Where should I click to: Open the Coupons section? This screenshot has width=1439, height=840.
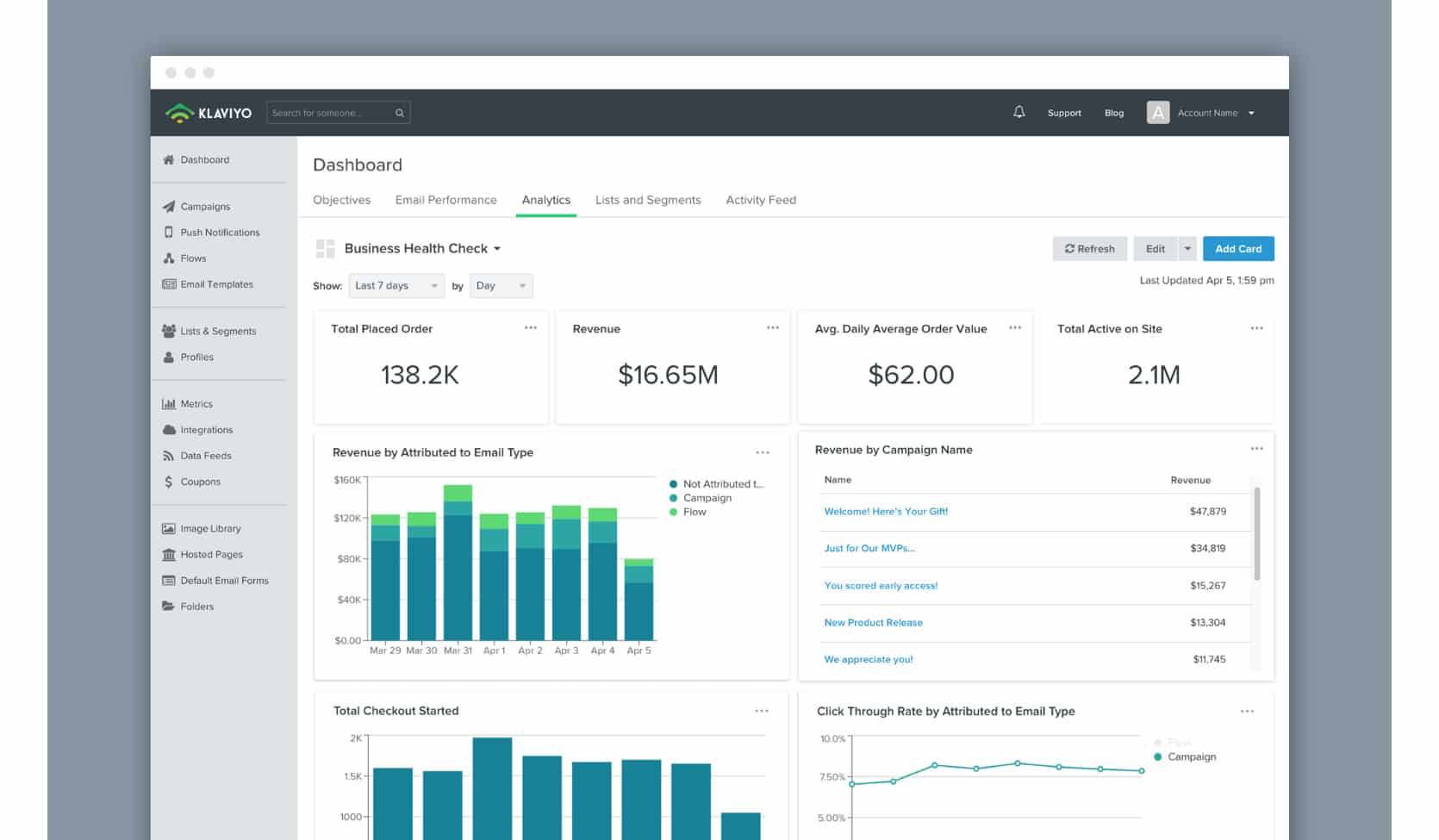click(x=199, y=481)
